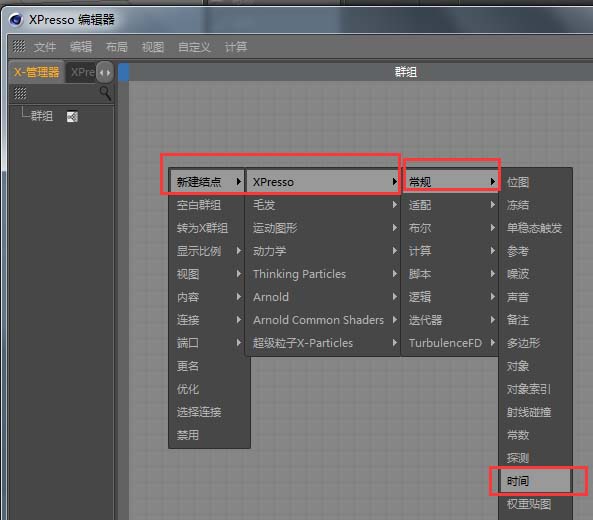The width and height of the screenshot is (593, 520).
Task: Click the tab scroll arrows beside the XPre tab
Action: [x=105, y=72]
